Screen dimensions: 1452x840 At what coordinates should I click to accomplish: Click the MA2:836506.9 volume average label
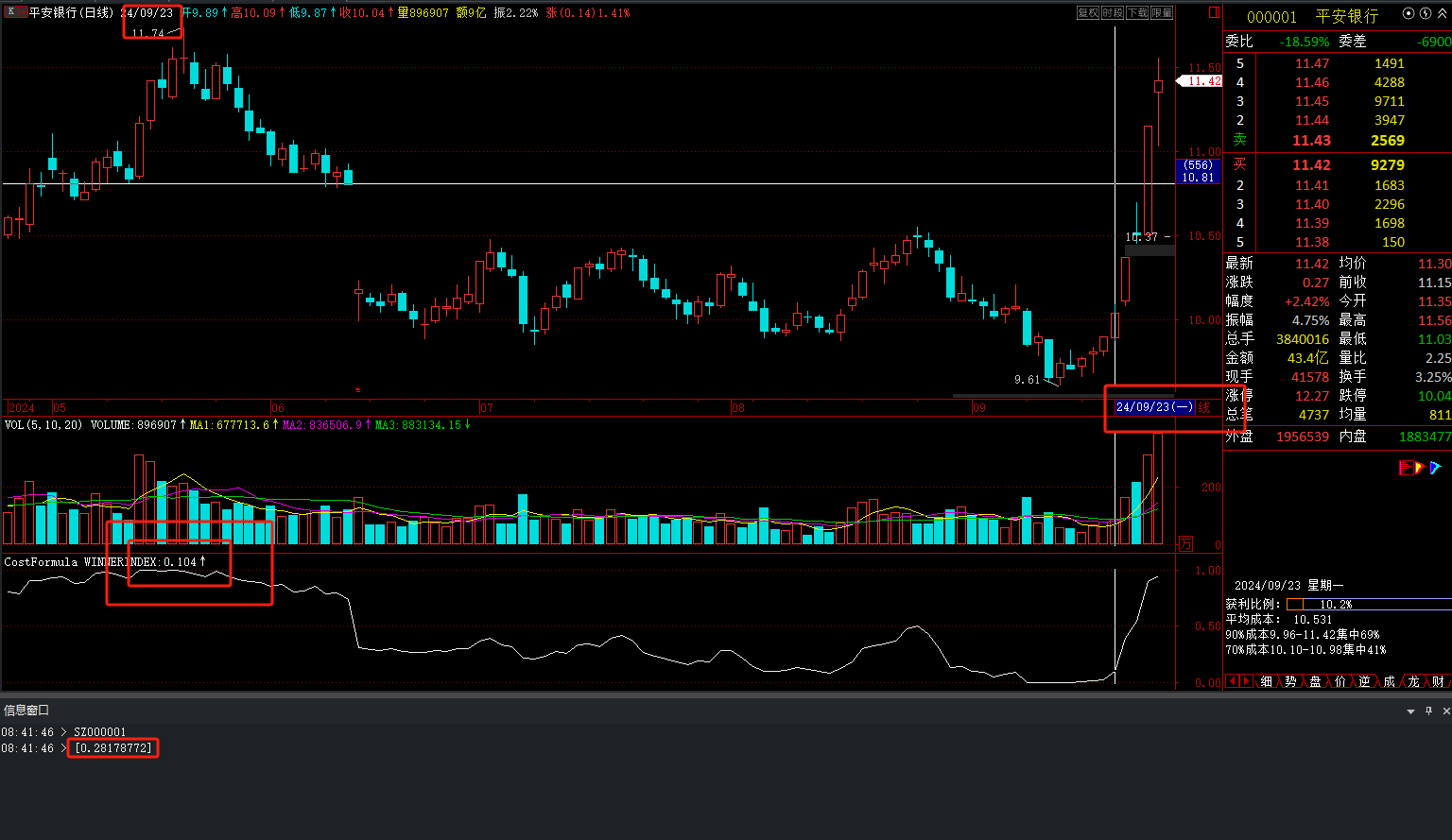click(325, 425)
